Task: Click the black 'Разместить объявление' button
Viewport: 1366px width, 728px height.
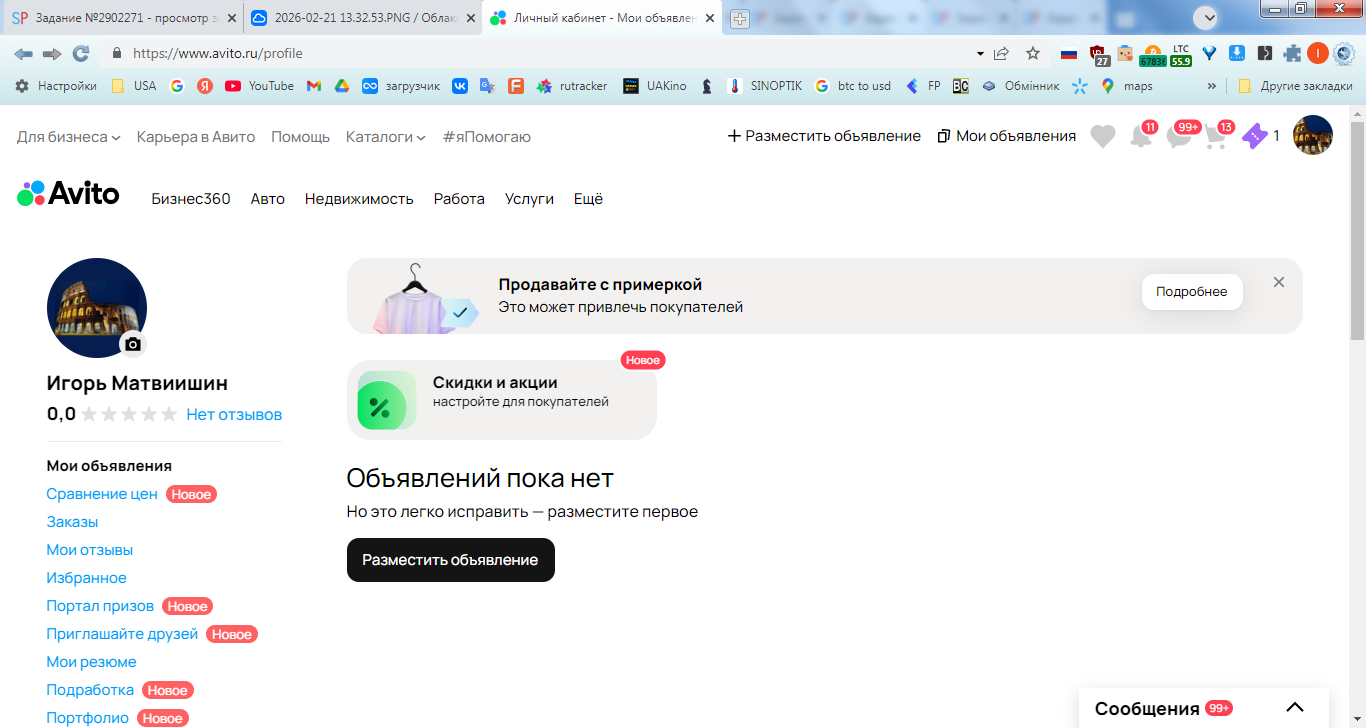Action: [x=451, y=560]
